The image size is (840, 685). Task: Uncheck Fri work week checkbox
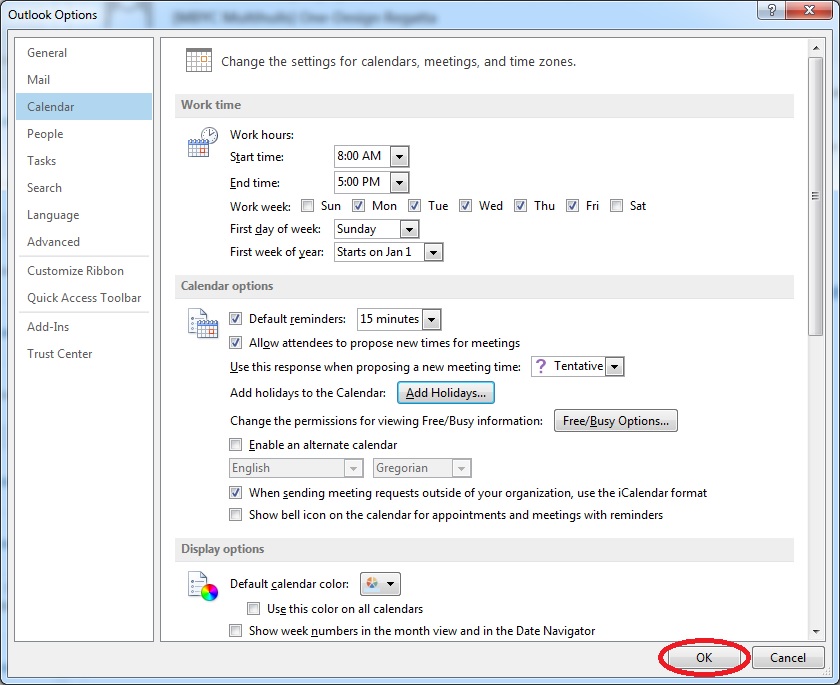pos(573,206)
